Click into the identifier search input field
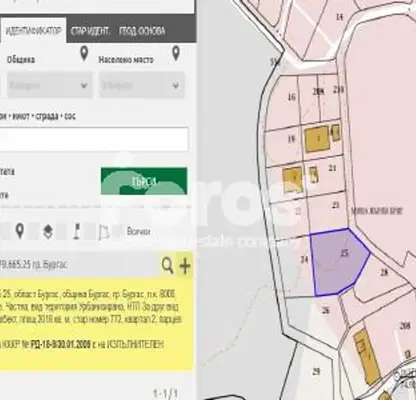This screenshot has height=400, width=416. pos(94,139)
